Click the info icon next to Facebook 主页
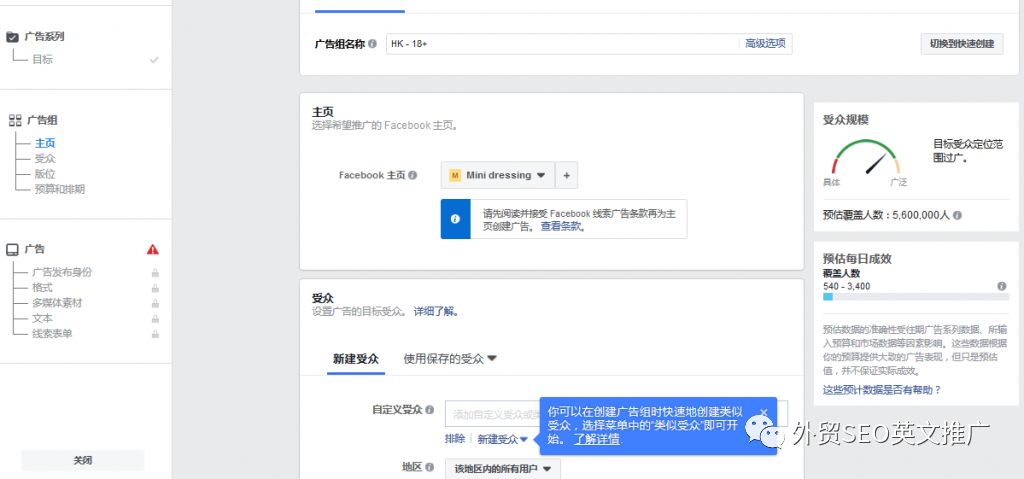This screenshot has height=479, width=1024. [x=413, y=175]
